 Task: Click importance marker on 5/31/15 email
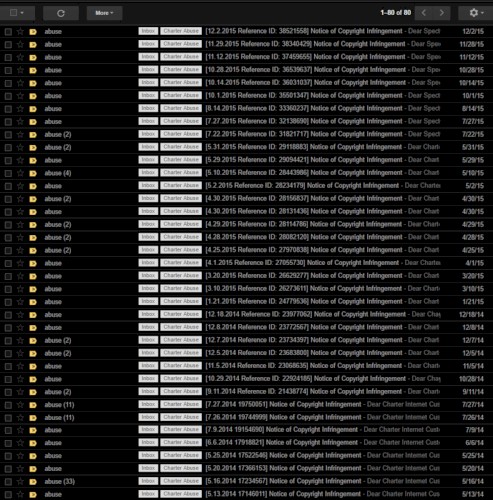(x=33, y=147)
